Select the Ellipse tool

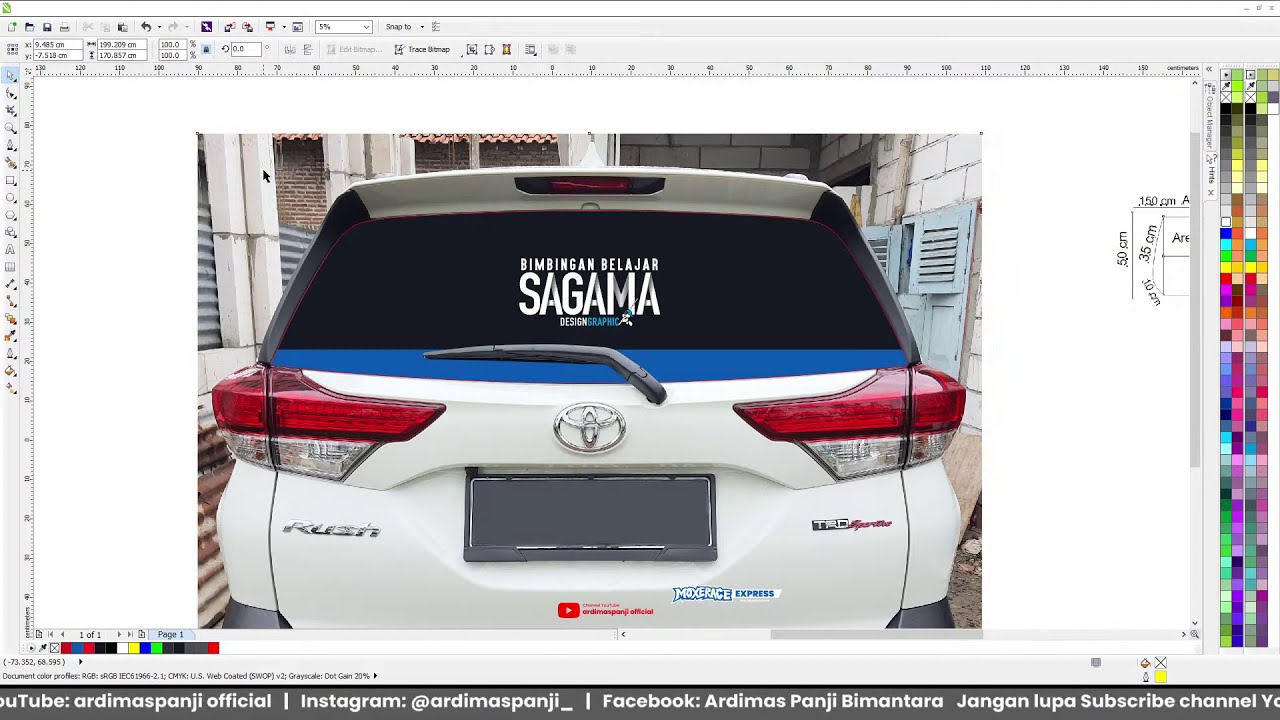10,197
